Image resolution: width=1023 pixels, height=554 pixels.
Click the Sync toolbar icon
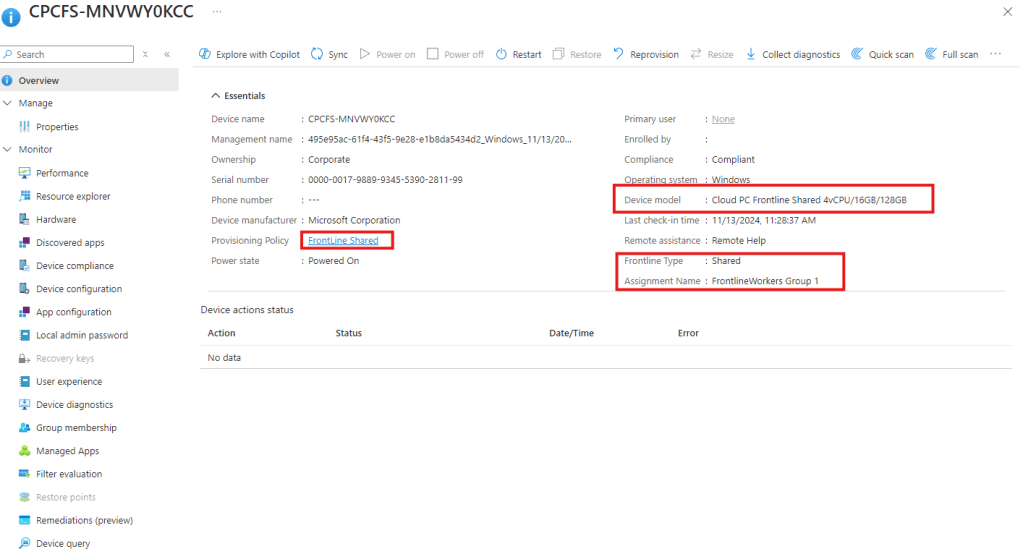click(x=317, y=54)
